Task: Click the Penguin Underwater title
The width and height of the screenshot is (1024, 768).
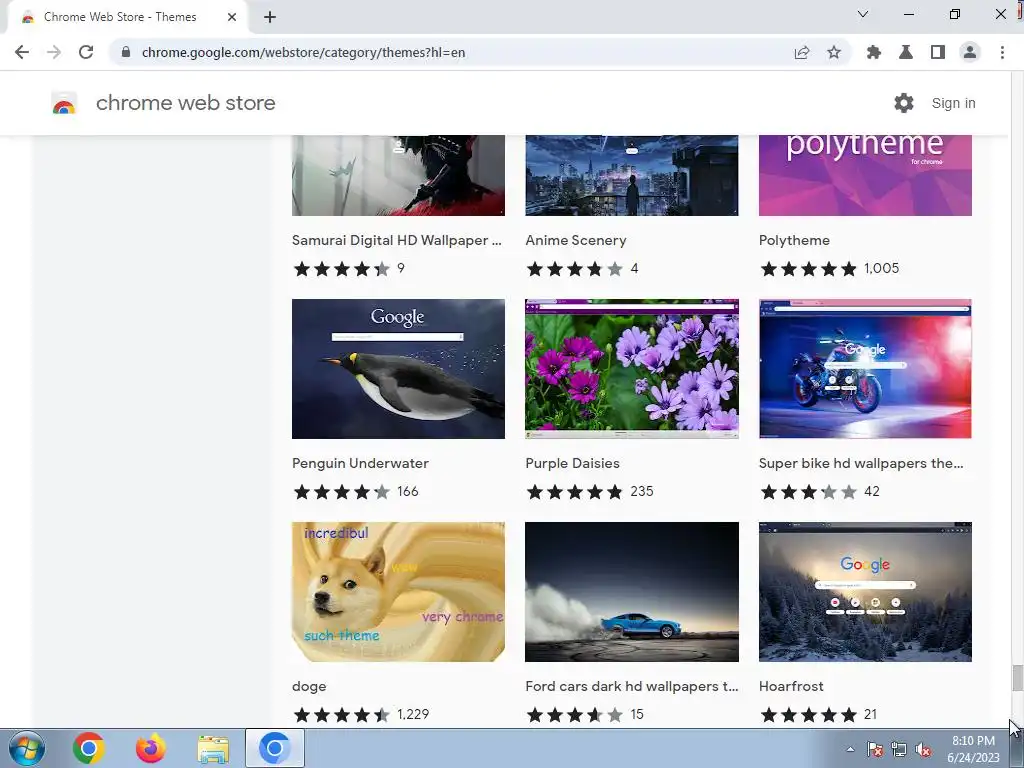Action: coord(360,463)
